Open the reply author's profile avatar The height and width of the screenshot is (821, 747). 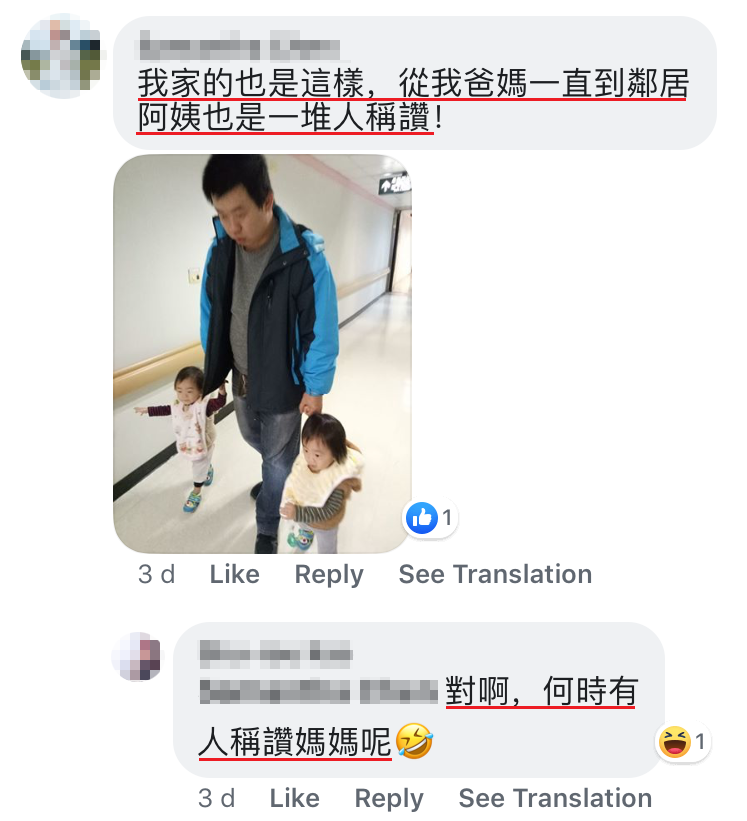click(x=138, y=657)
